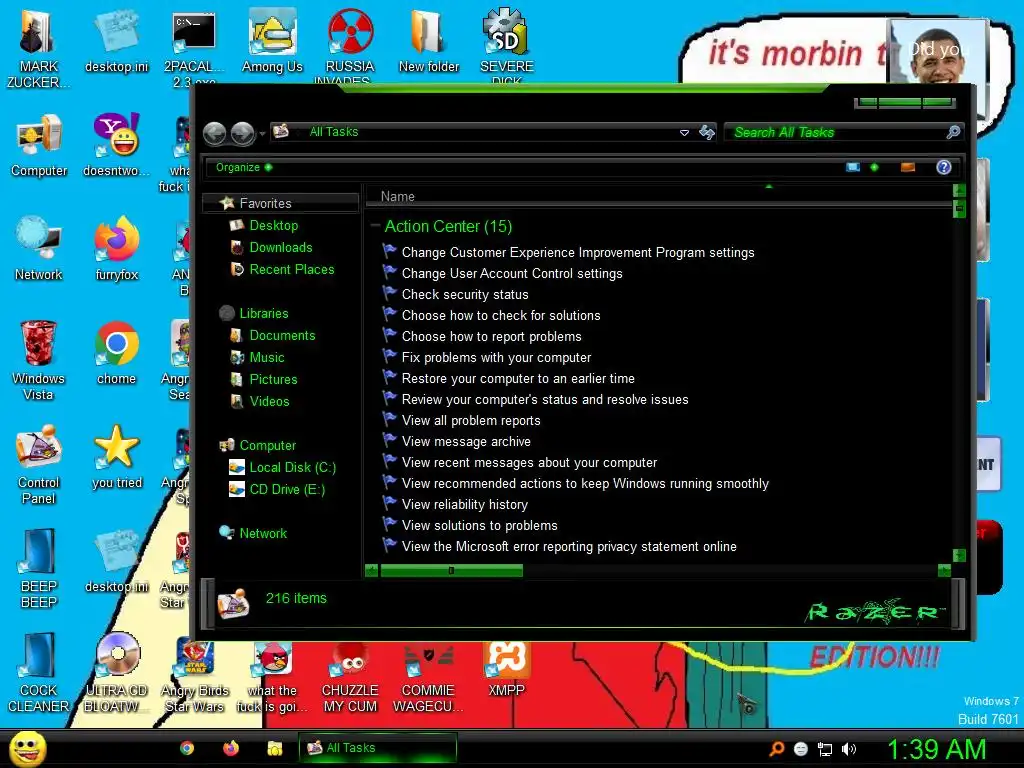Select Network in navigation pane

263,534
